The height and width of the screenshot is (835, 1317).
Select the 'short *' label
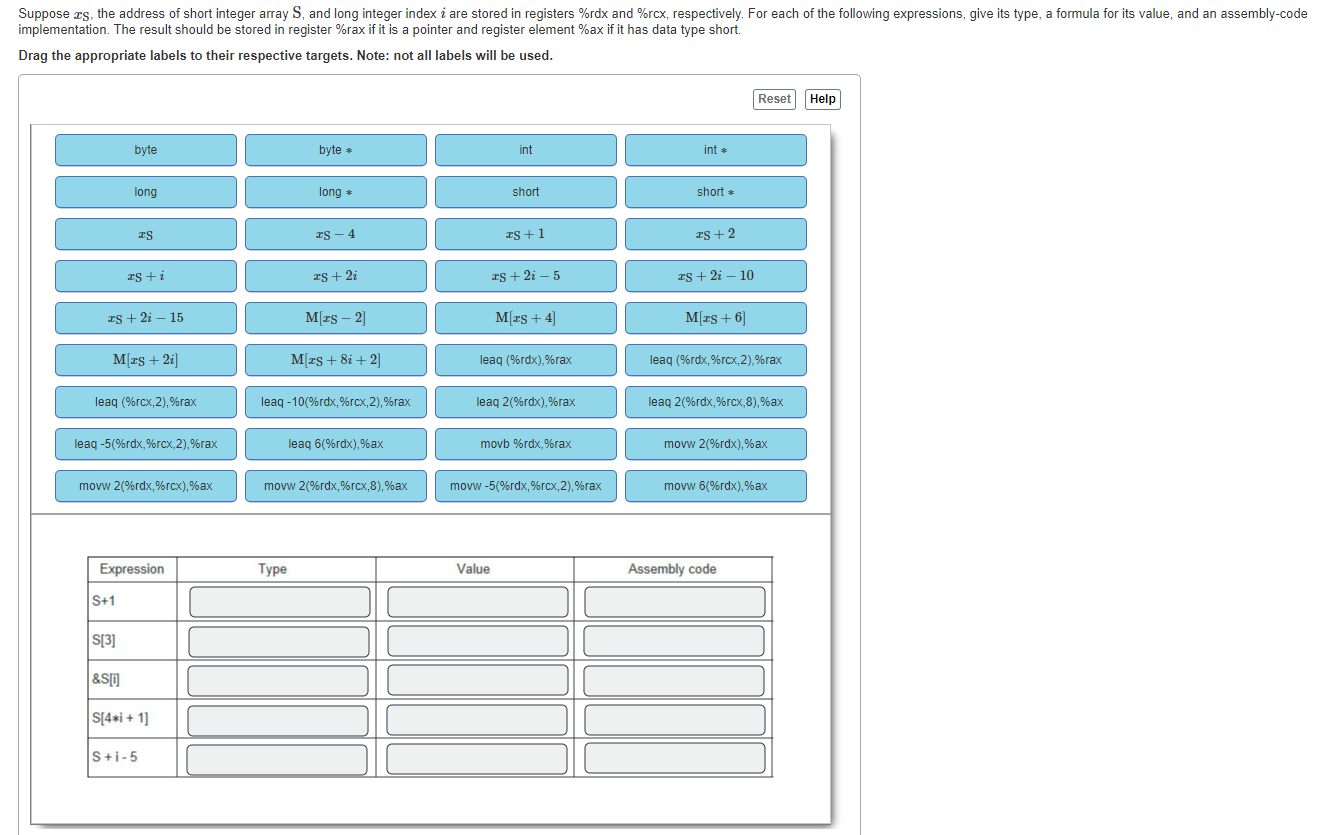(716, 192)
